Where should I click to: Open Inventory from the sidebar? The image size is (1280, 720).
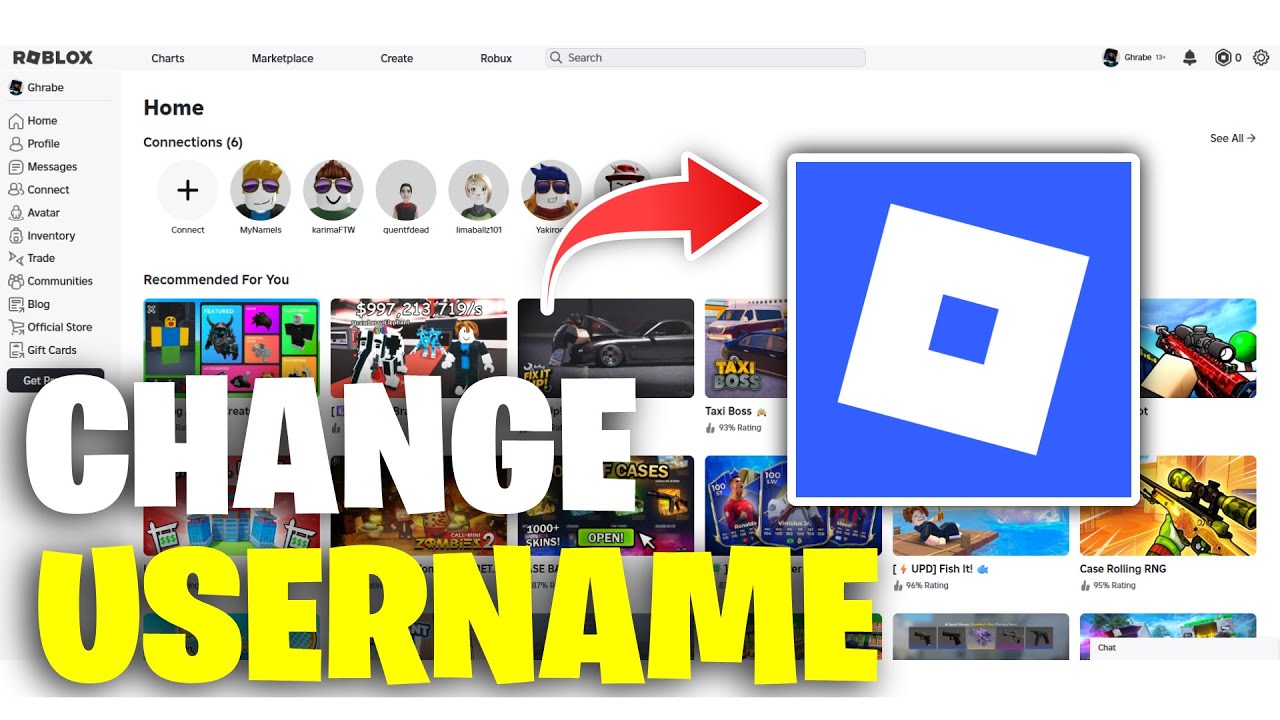[42, 236]
